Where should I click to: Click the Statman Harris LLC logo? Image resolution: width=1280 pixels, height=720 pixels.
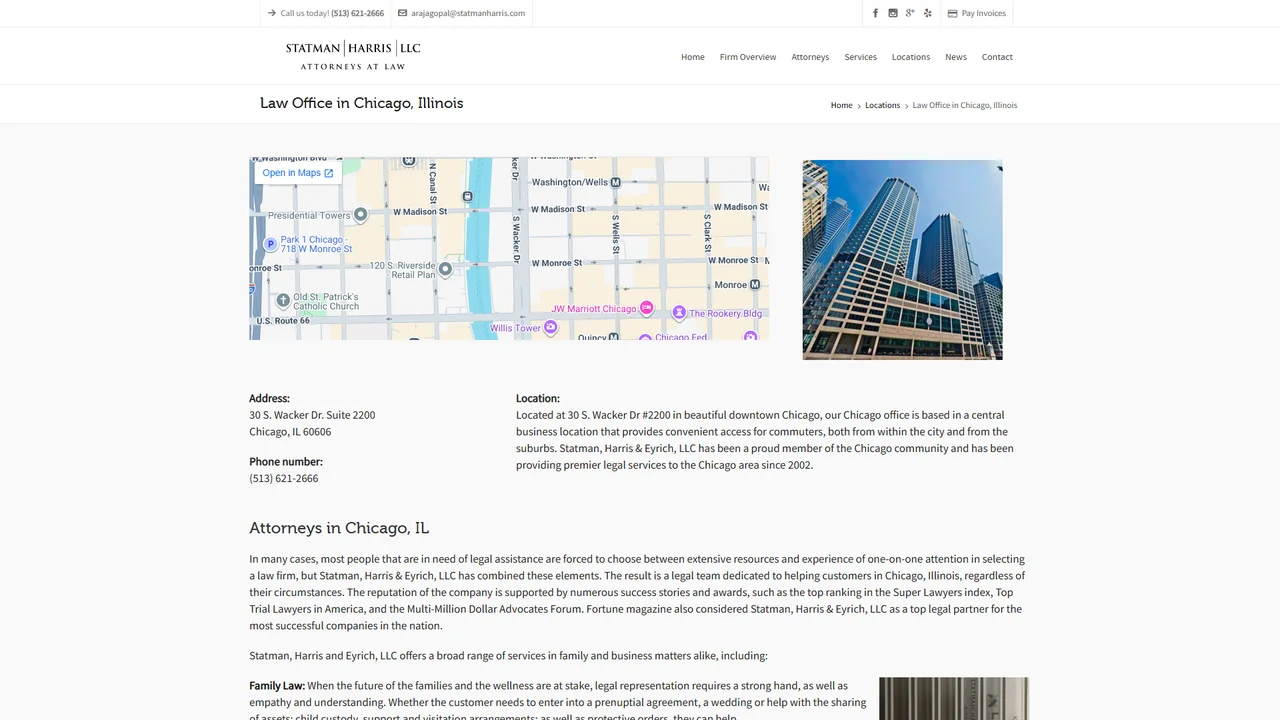coord(353,56)
